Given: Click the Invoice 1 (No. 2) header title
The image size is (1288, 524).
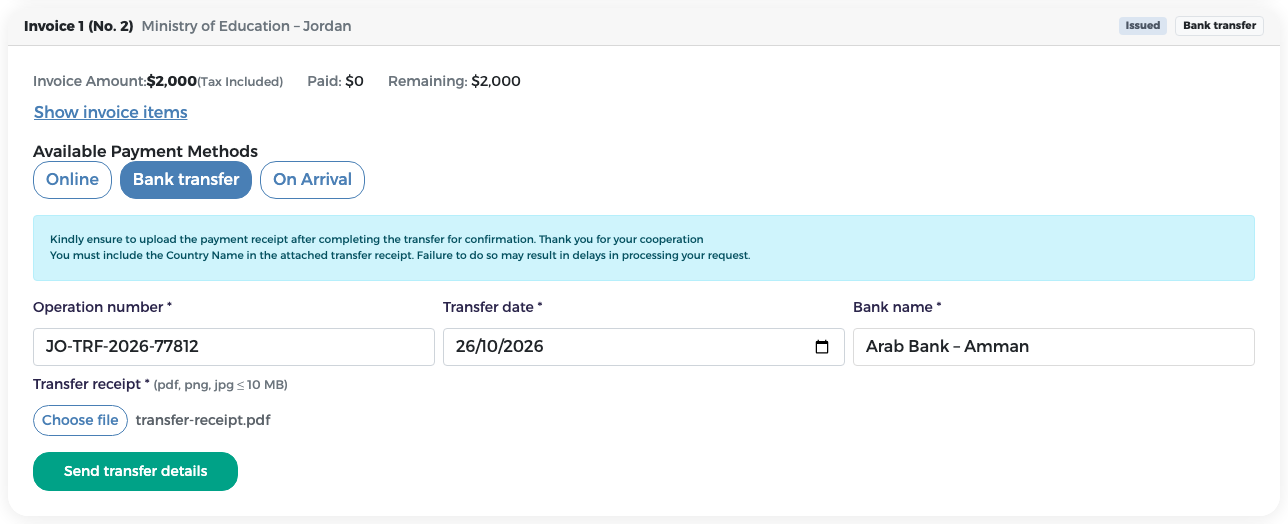Looking at the screenshot, I should 79,26.
